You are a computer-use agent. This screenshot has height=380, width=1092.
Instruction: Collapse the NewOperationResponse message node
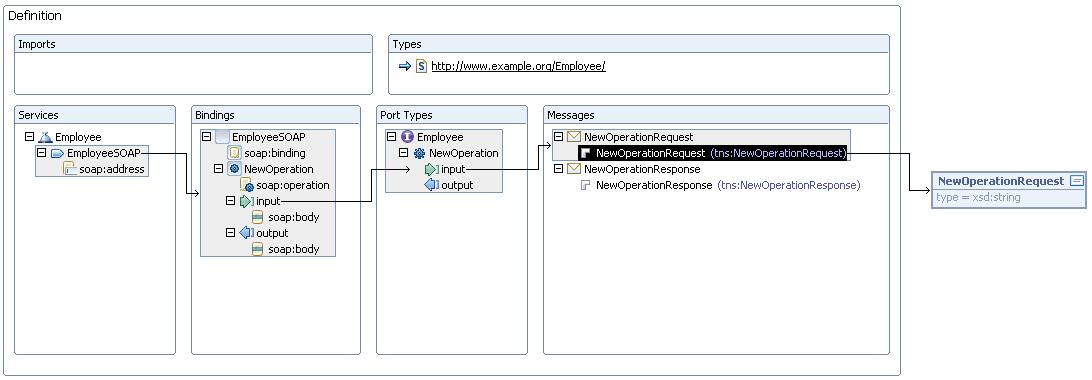tap(559, 169)
